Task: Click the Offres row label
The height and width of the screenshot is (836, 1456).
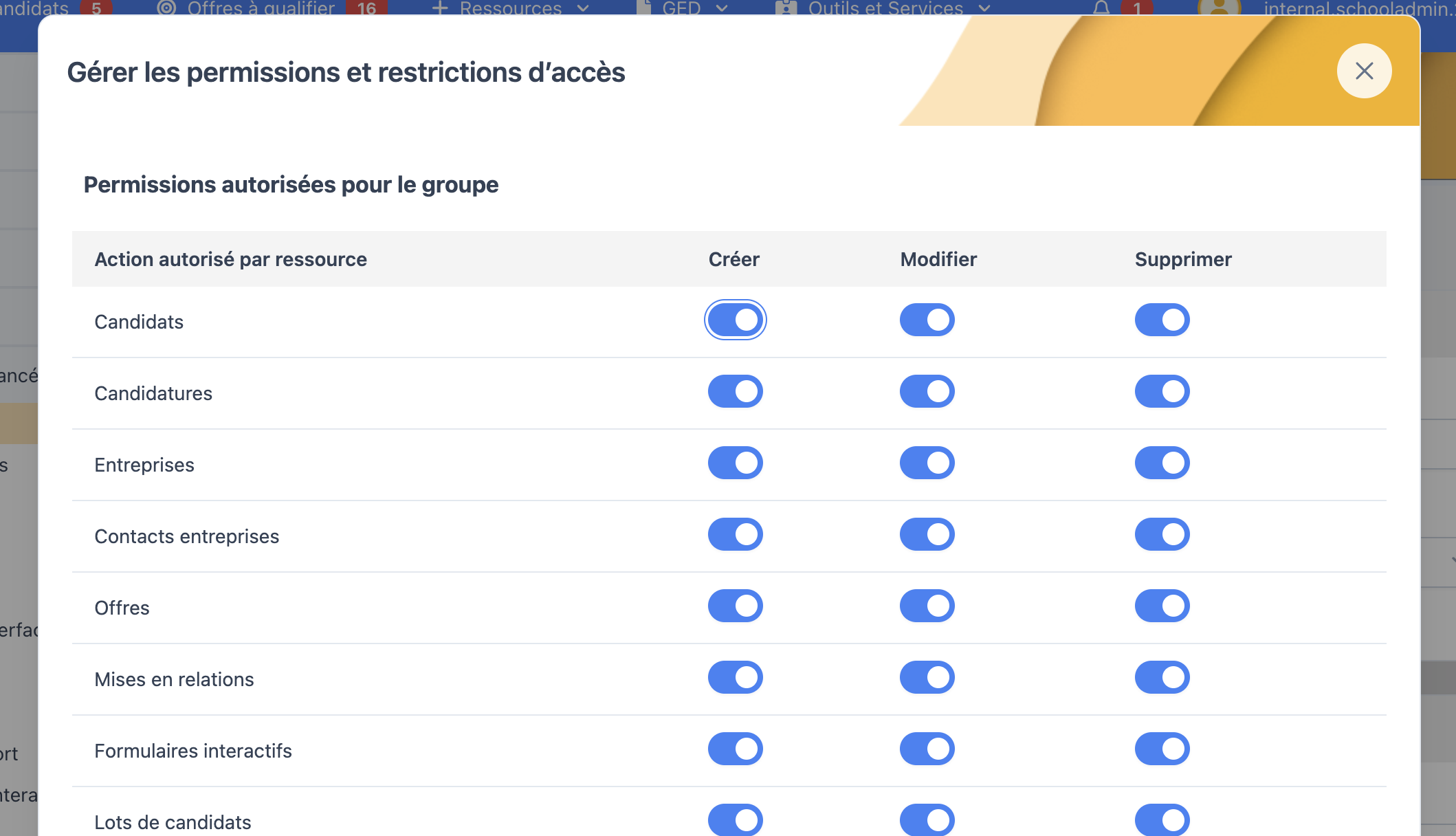Action: pyautogui.click(x=122, y=608)
